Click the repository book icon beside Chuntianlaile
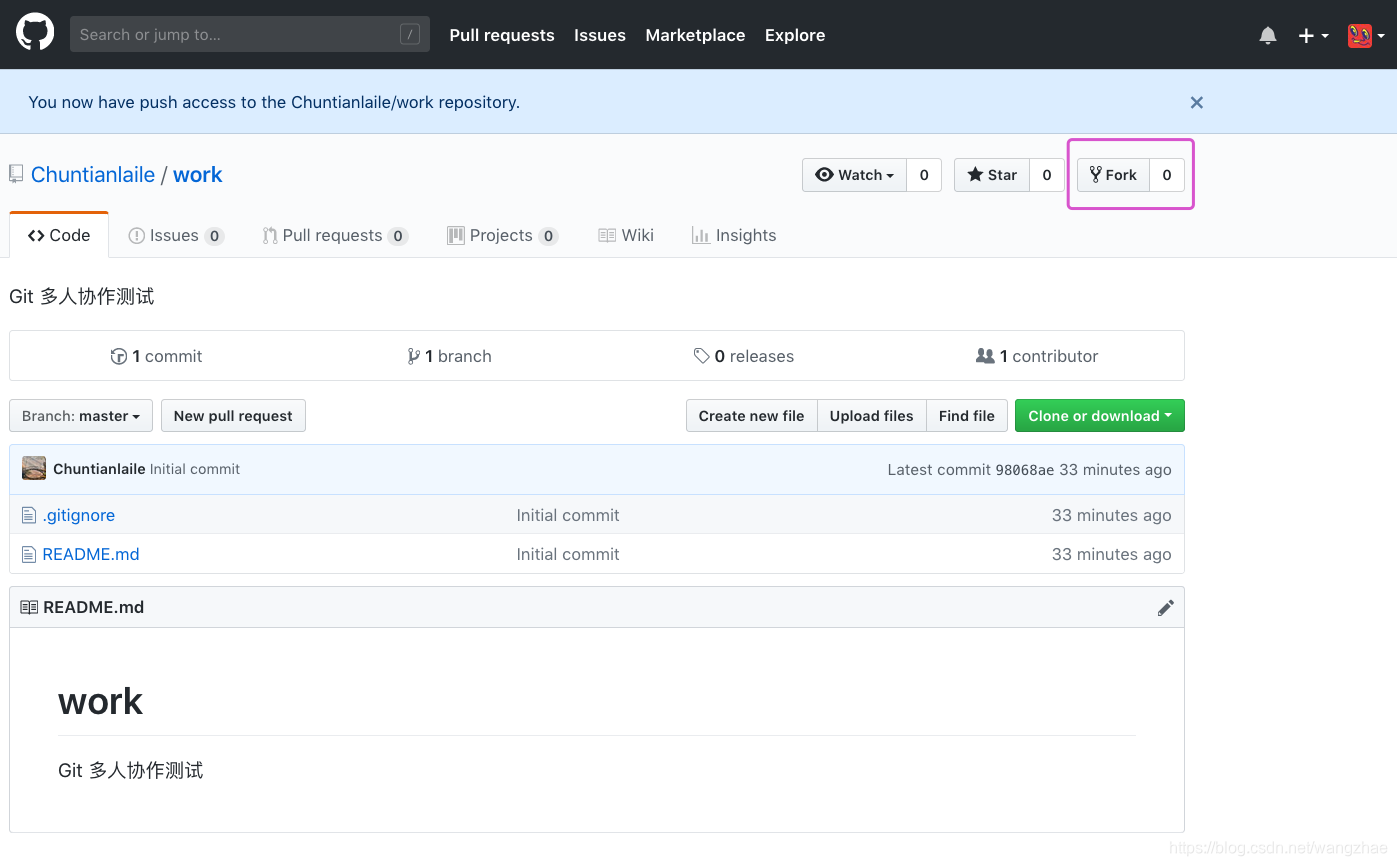 tap(16, 174)
